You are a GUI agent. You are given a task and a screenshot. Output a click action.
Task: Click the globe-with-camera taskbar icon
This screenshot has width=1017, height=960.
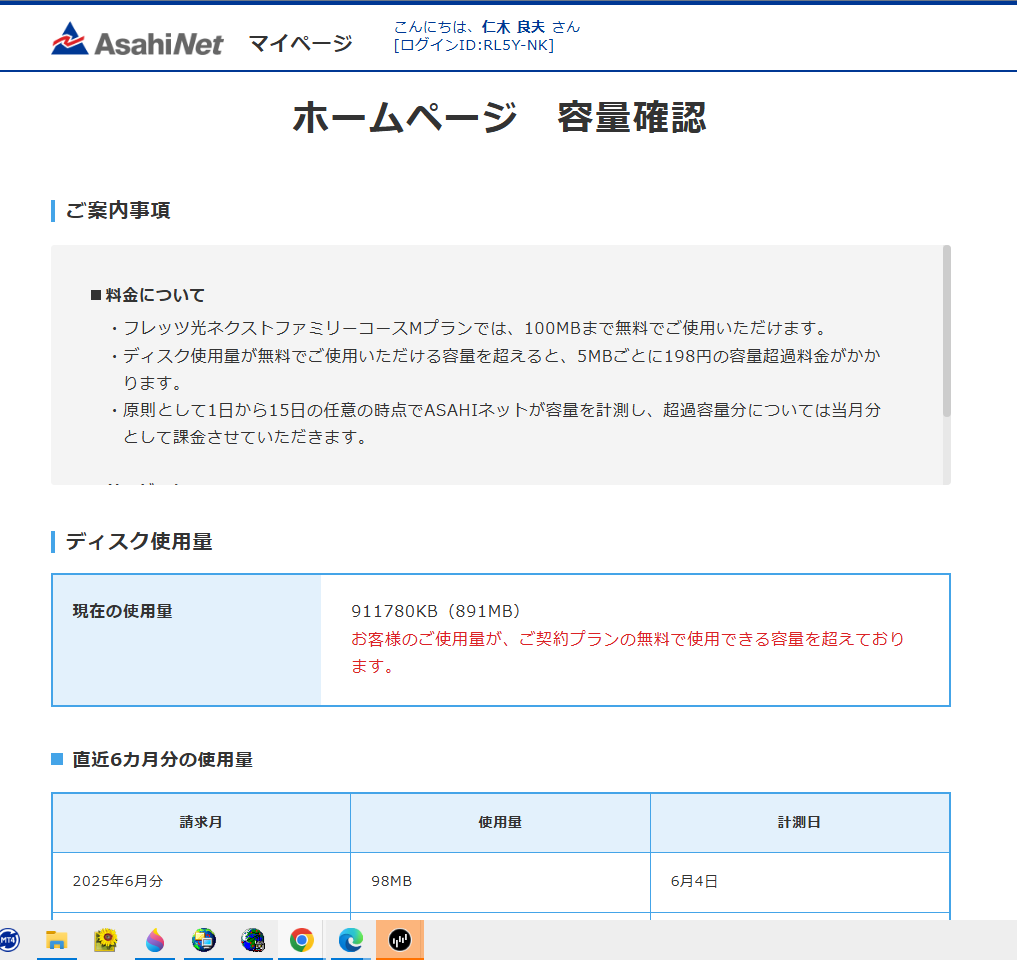[x=253, y=940]
